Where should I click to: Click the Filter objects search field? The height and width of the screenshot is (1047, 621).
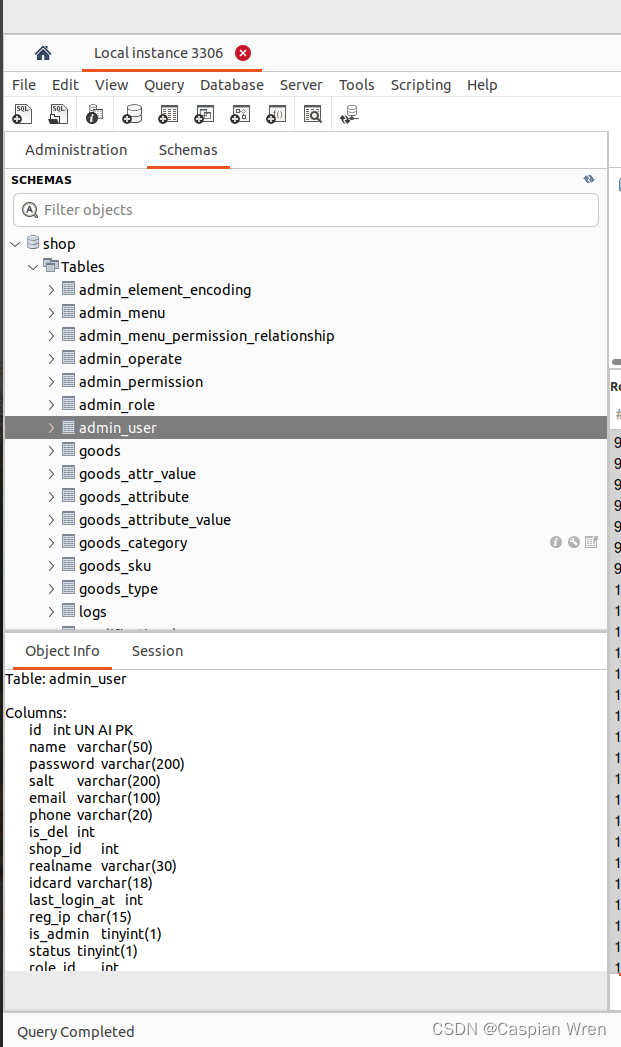306,210
